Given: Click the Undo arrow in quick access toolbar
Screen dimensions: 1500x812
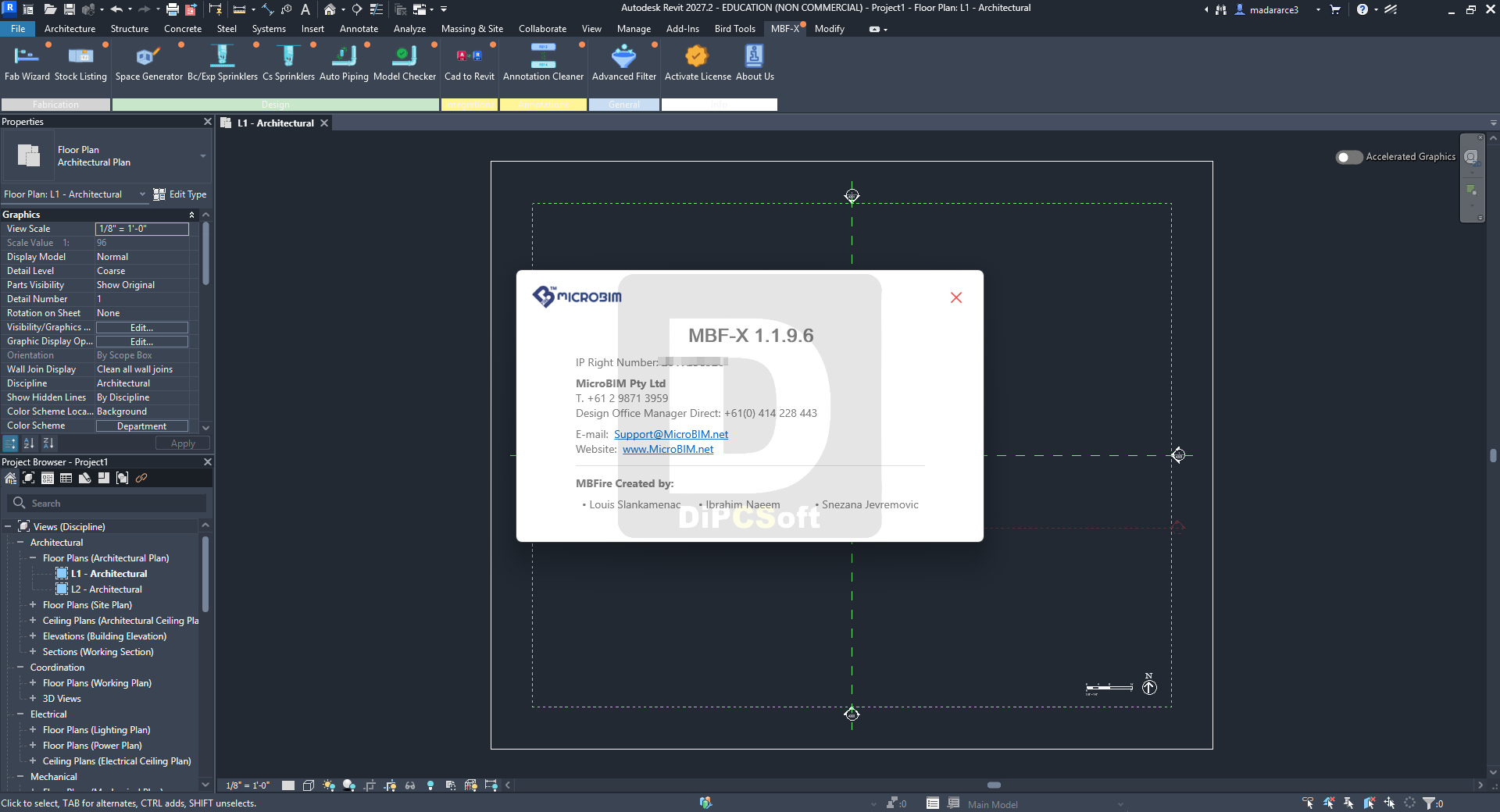Looking at the screenshot, I should (116, 9).
